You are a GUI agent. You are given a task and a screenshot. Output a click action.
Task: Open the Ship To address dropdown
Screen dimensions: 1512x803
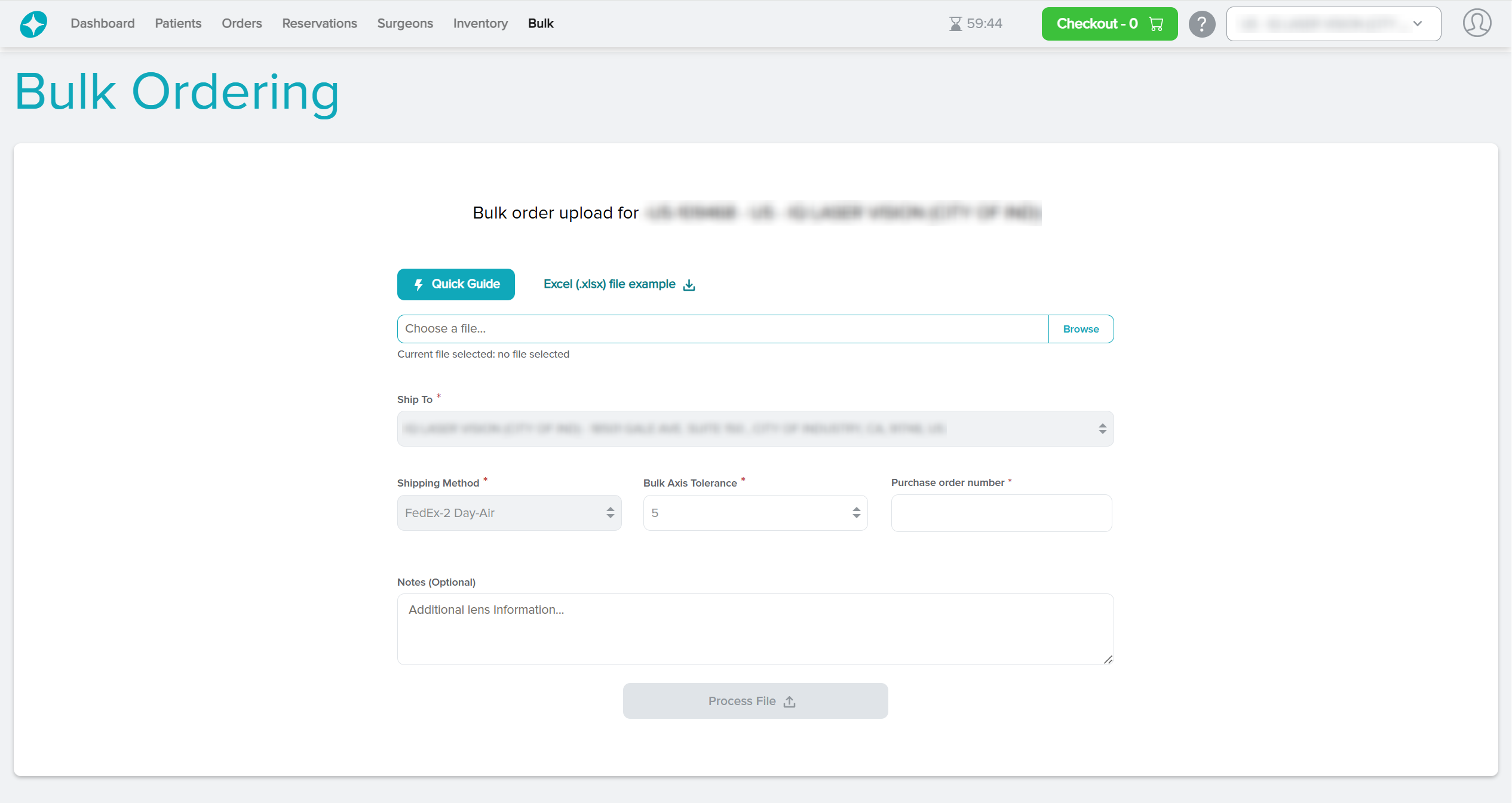coord(755,429)
